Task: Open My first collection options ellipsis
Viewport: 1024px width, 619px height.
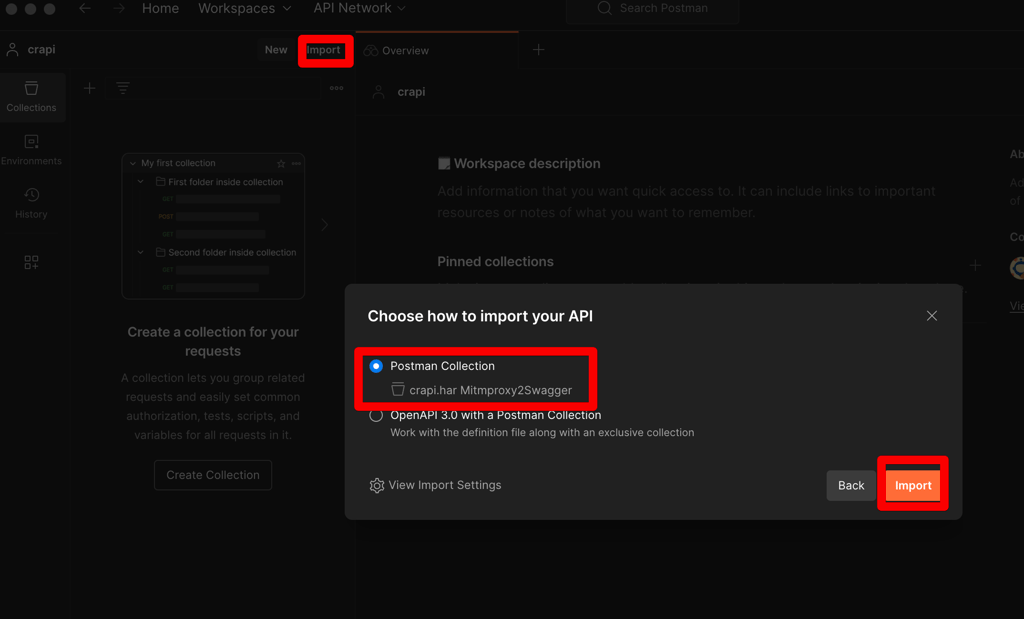Action: [296, 163]
